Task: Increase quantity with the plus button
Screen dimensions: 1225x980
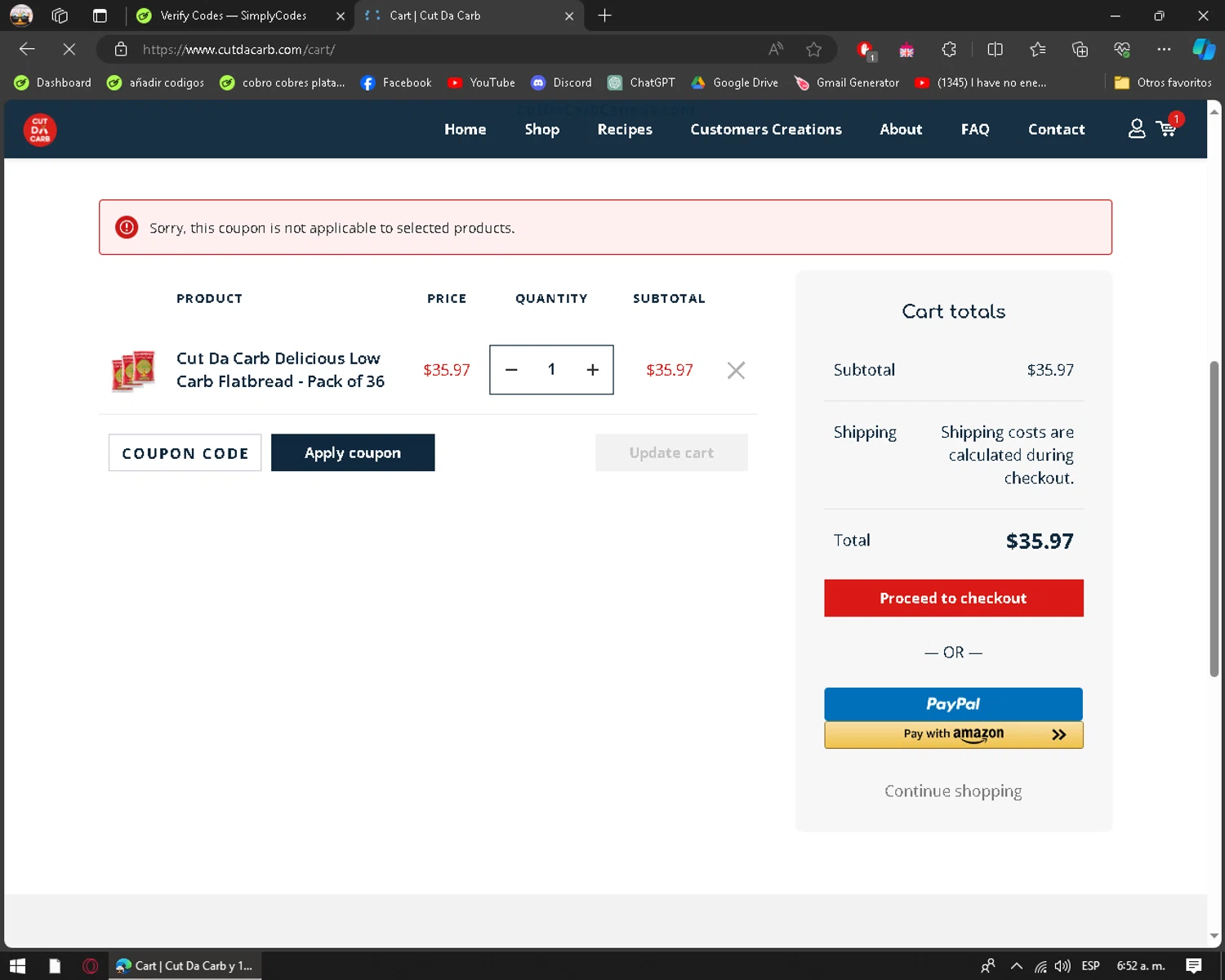Action: tap(593, 370)
